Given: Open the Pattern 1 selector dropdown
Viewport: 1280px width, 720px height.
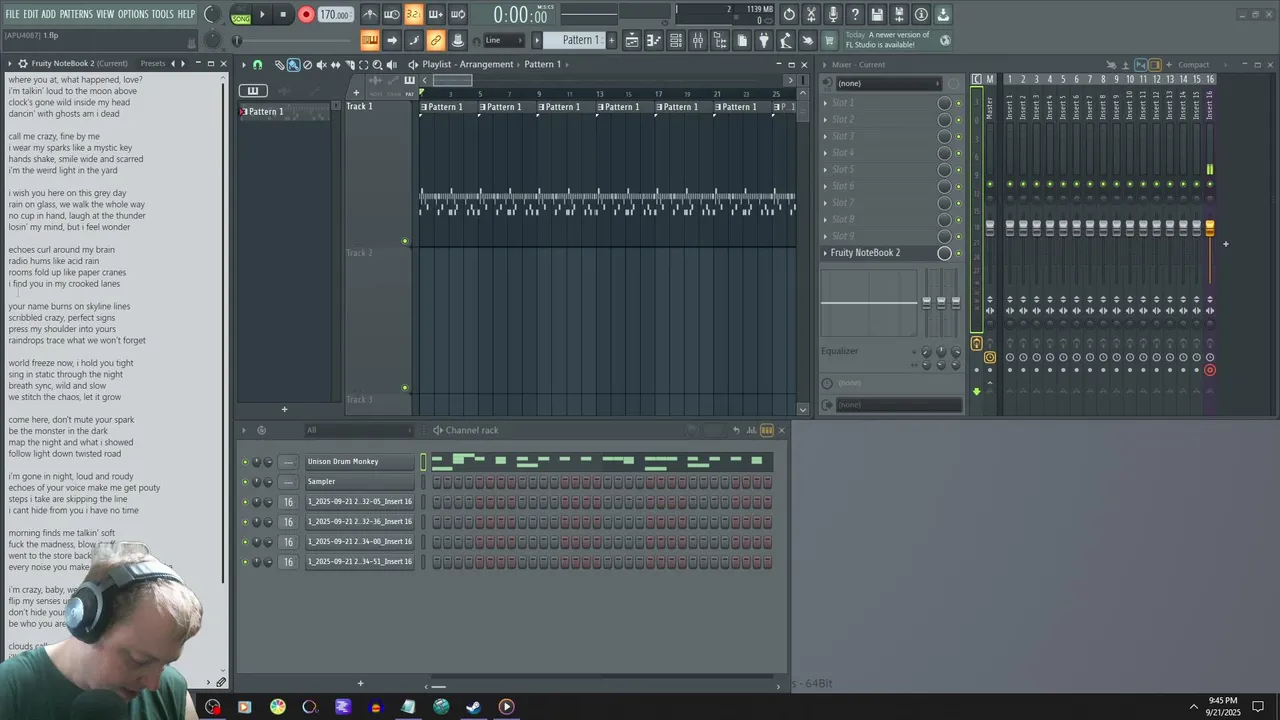Looking at the screenshot, I should pyautogui.click(x=580, y=40).
